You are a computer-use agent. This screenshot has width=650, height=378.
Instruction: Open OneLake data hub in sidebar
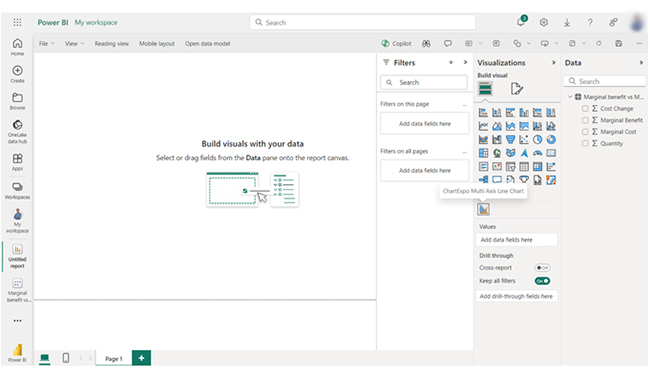point(17,131)
